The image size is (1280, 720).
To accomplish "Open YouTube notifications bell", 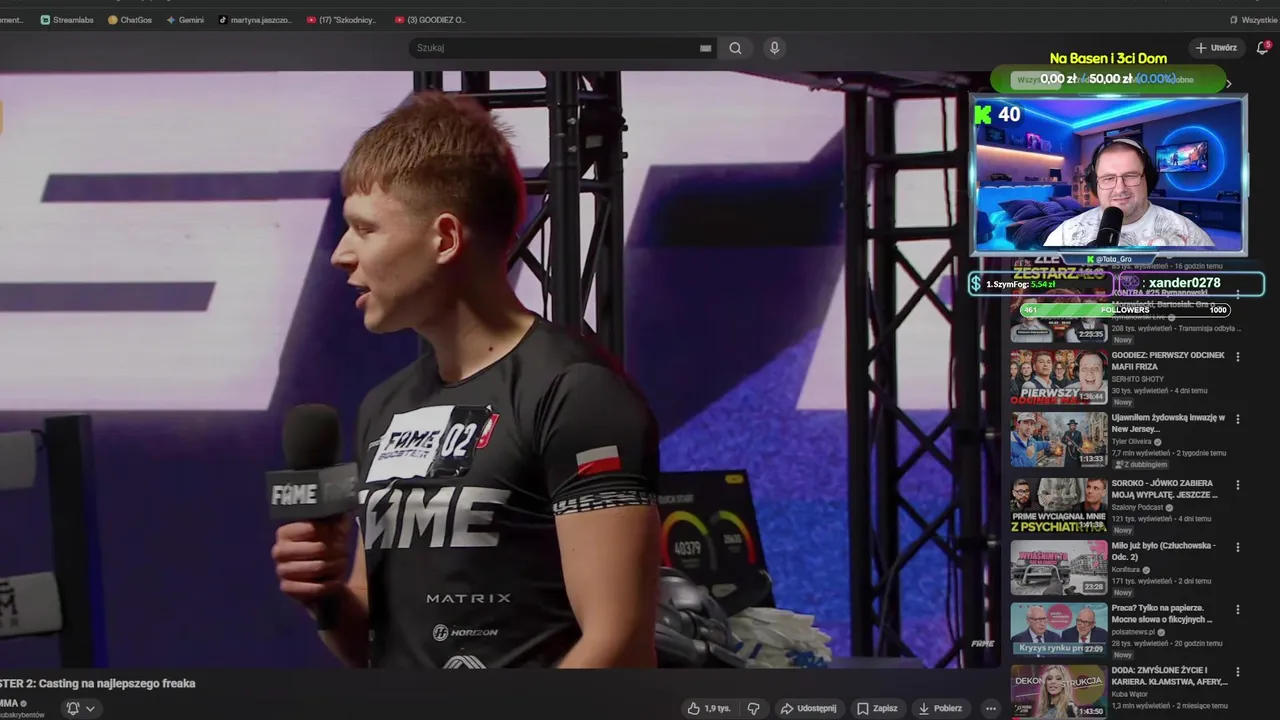I will 1262,48.
